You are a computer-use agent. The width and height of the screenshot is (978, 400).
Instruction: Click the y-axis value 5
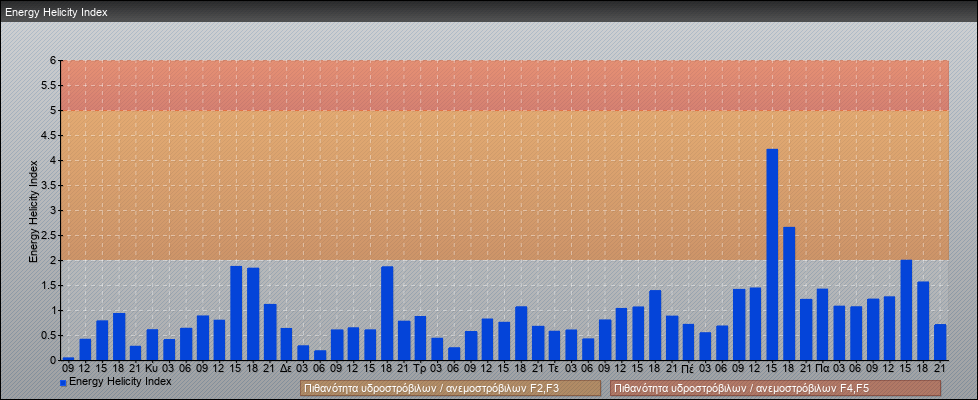pos(53,110)
